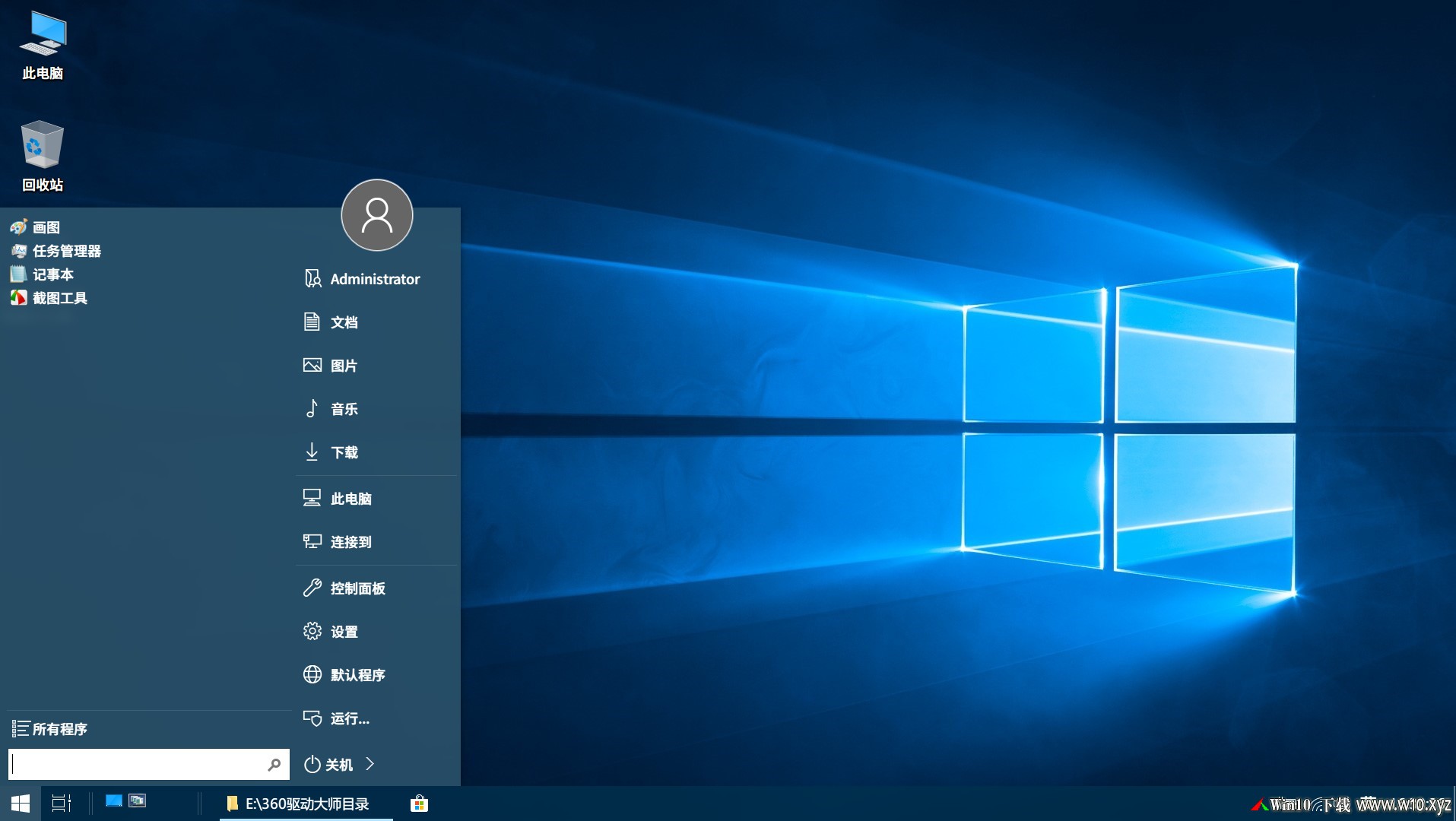Screen dimensions: 1456x821
Task: Click the user avatar picture
Action: [x=377, y=215]
